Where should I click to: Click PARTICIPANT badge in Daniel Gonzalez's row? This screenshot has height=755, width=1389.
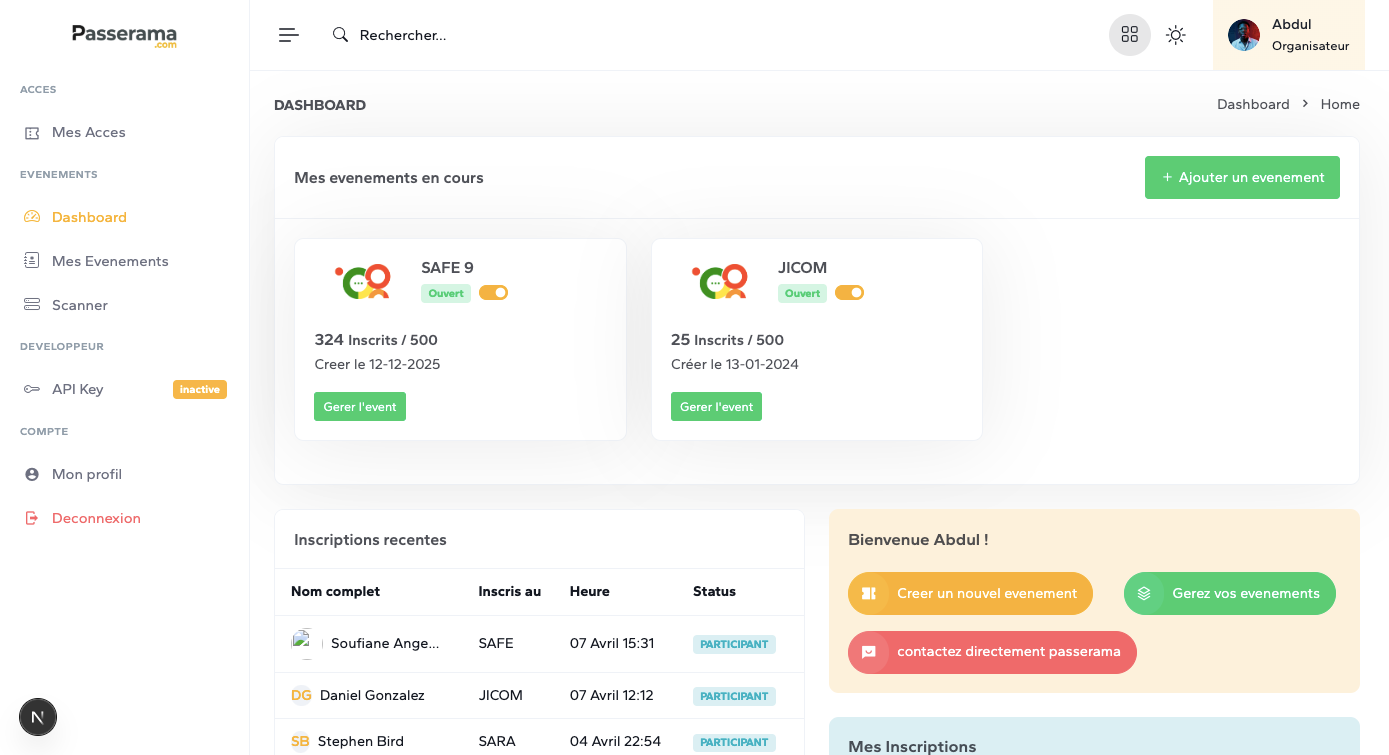[734, 696]
